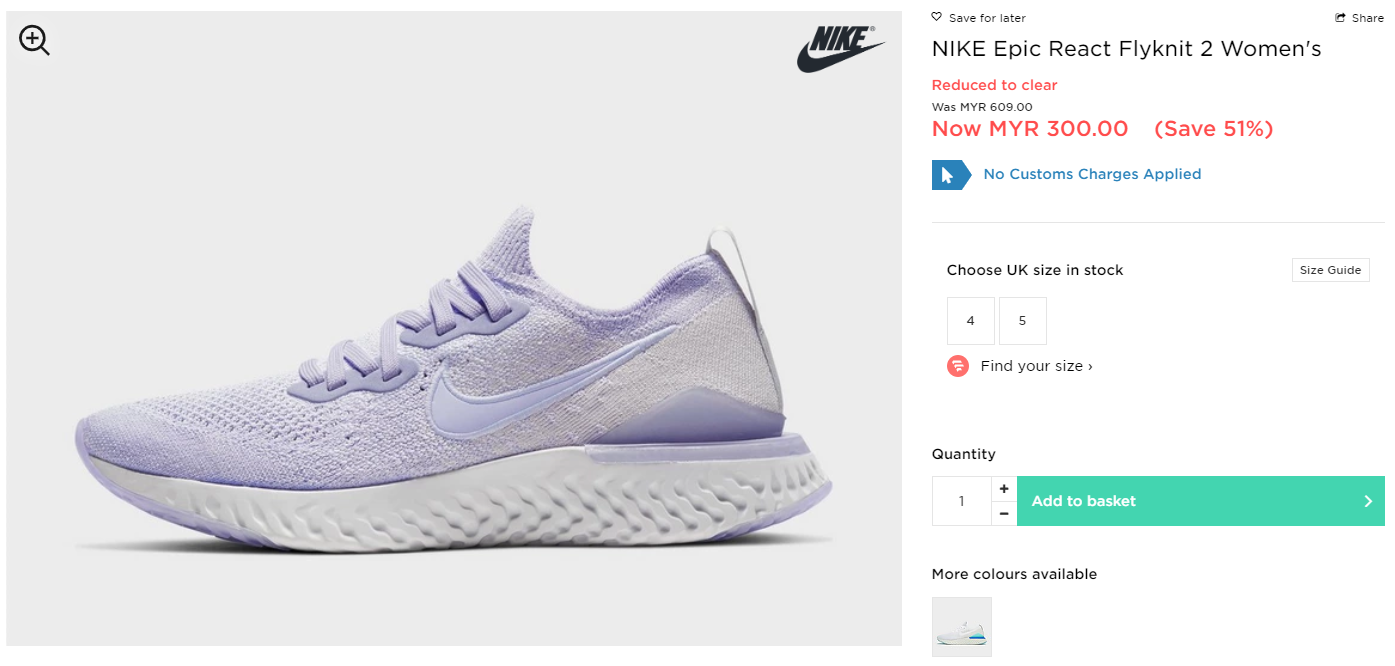The image size is (1395, 666).
Task: Open the Size Guide
Action: pos(1330,270)
